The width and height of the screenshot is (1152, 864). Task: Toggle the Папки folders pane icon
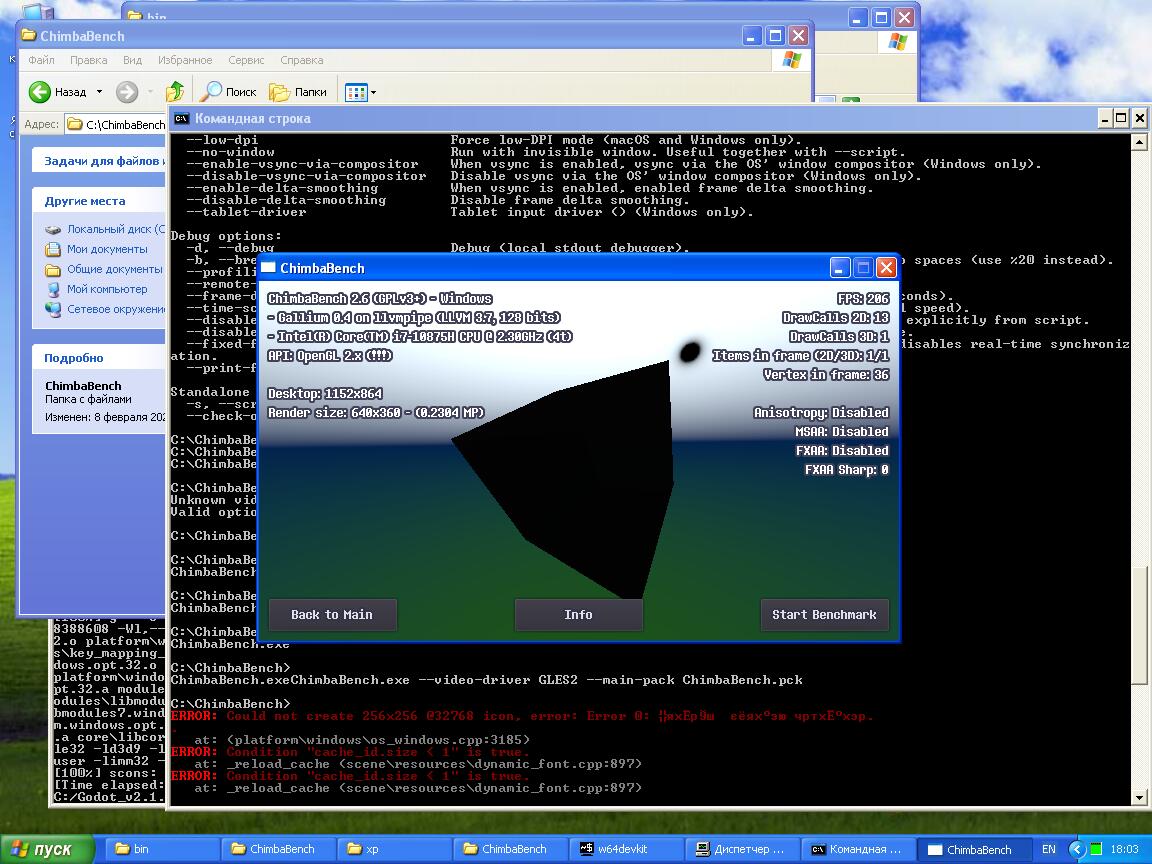click(280, 92)
